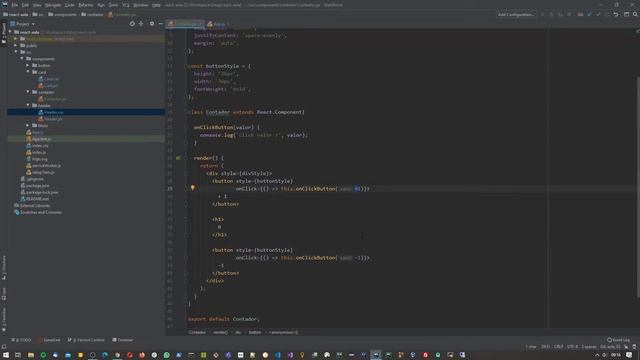This screenshot has width=640, height=360.
Task: Click the UTF-8 encoding in status bar
Action: (x=572, y=347)
